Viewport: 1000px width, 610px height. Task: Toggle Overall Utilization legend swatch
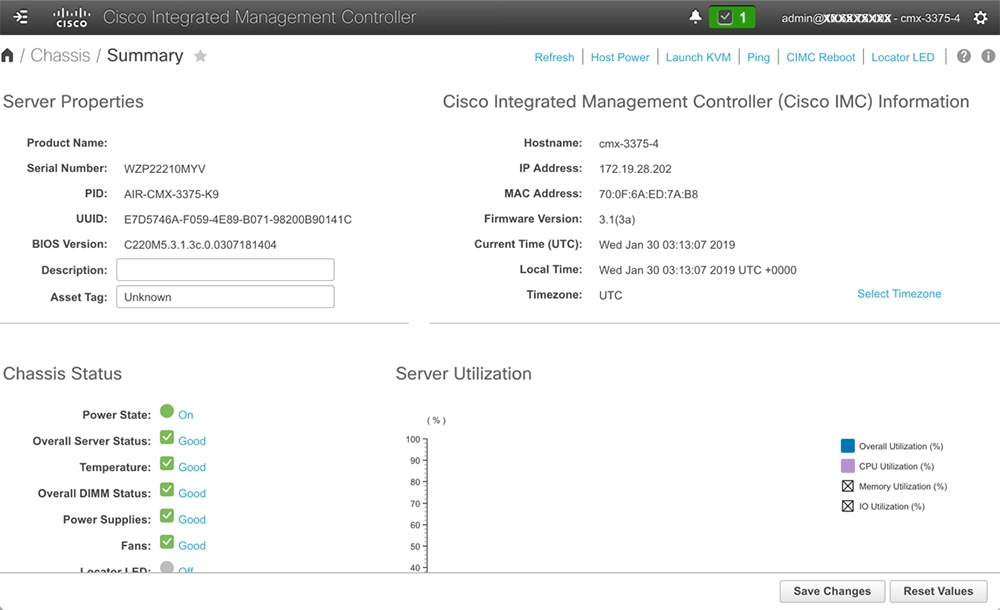[x=848, y=445]
